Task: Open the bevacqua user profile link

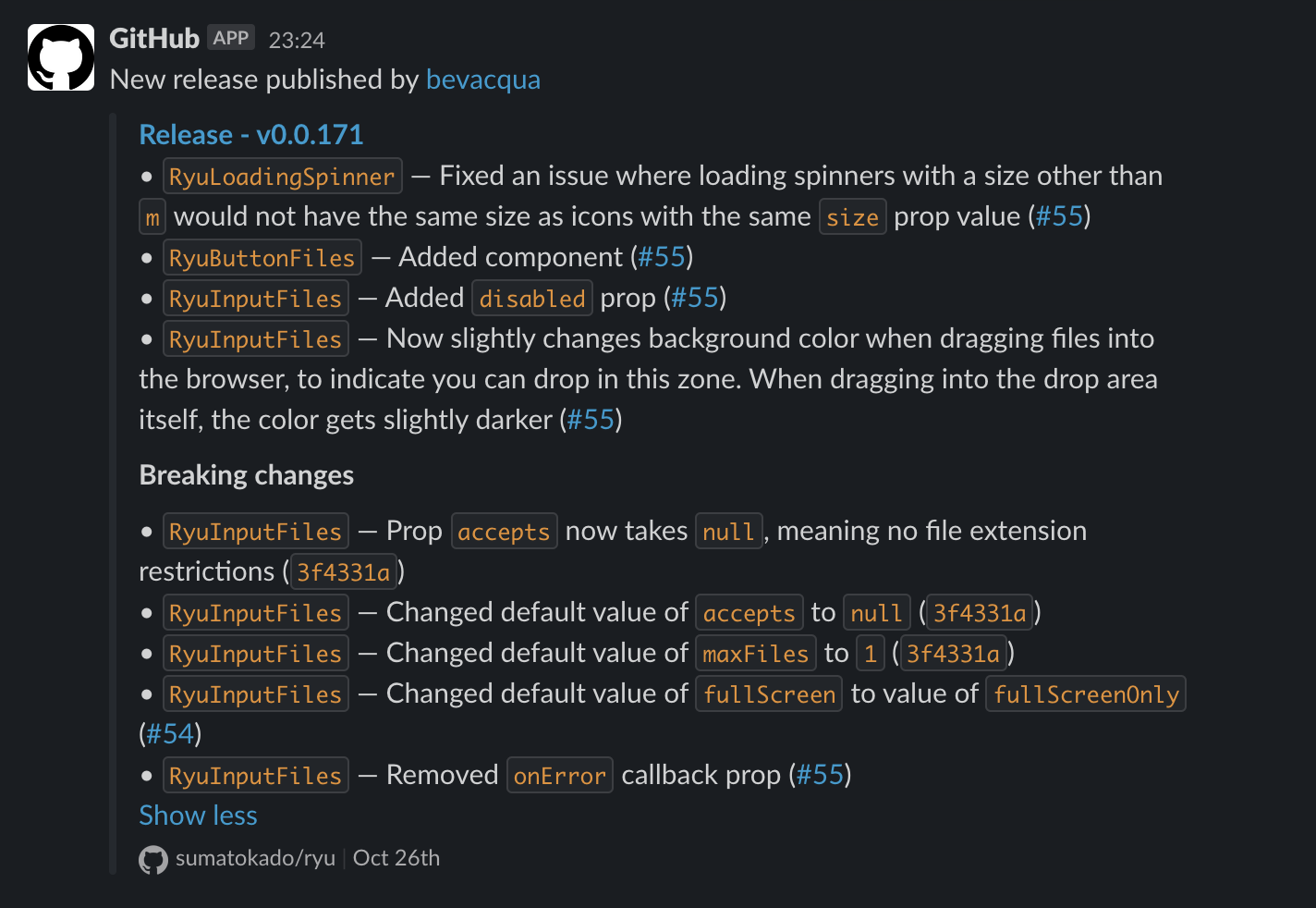Action: pyautogui.click(x=482, y=80)
